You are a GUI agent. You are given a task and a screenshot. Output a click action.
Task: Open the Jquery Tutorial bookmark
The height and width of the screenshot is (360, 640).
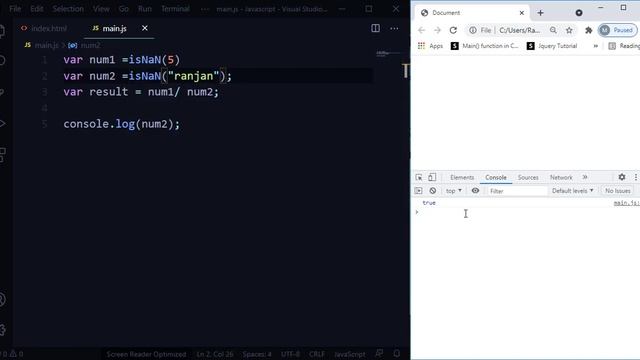pos(552,46)
